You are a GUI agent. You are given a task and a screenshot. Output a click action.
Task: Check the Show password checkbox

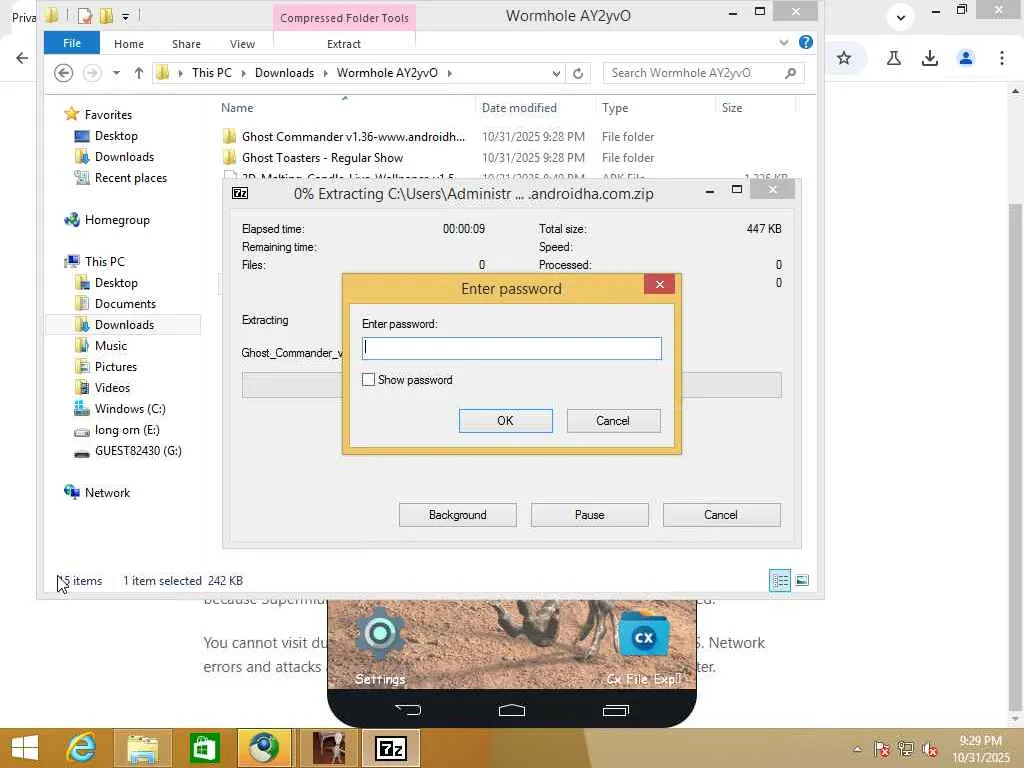(368, 379)
